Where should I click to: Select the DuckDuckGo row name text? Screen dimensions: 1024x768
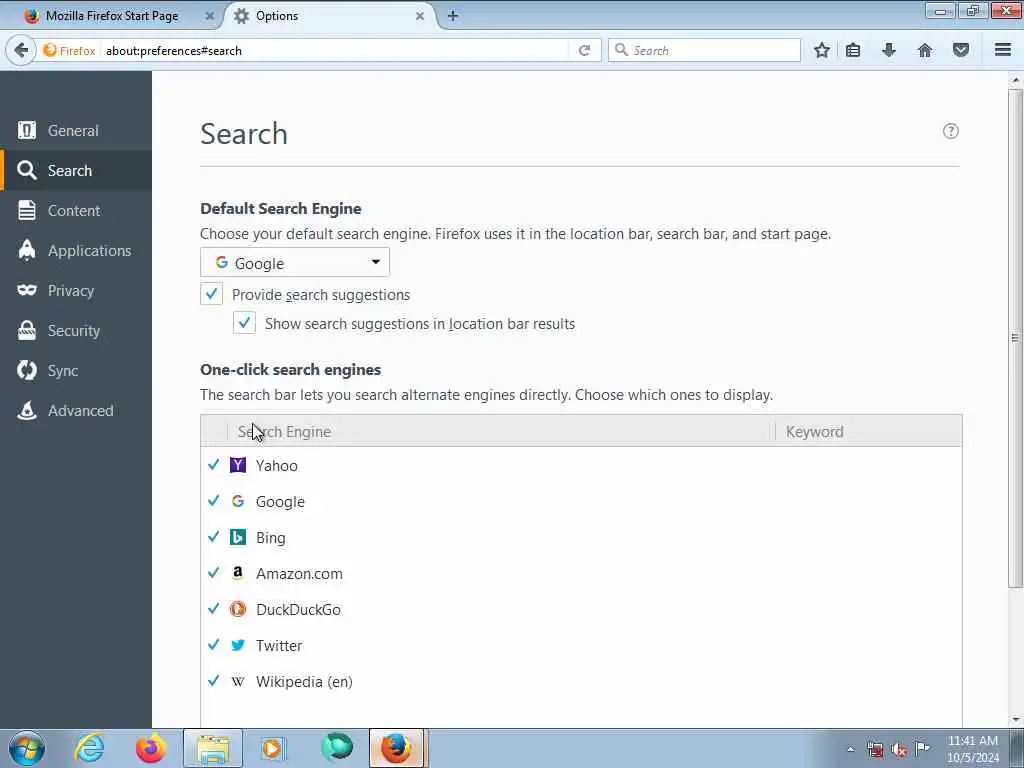click(x=298, y=609)
